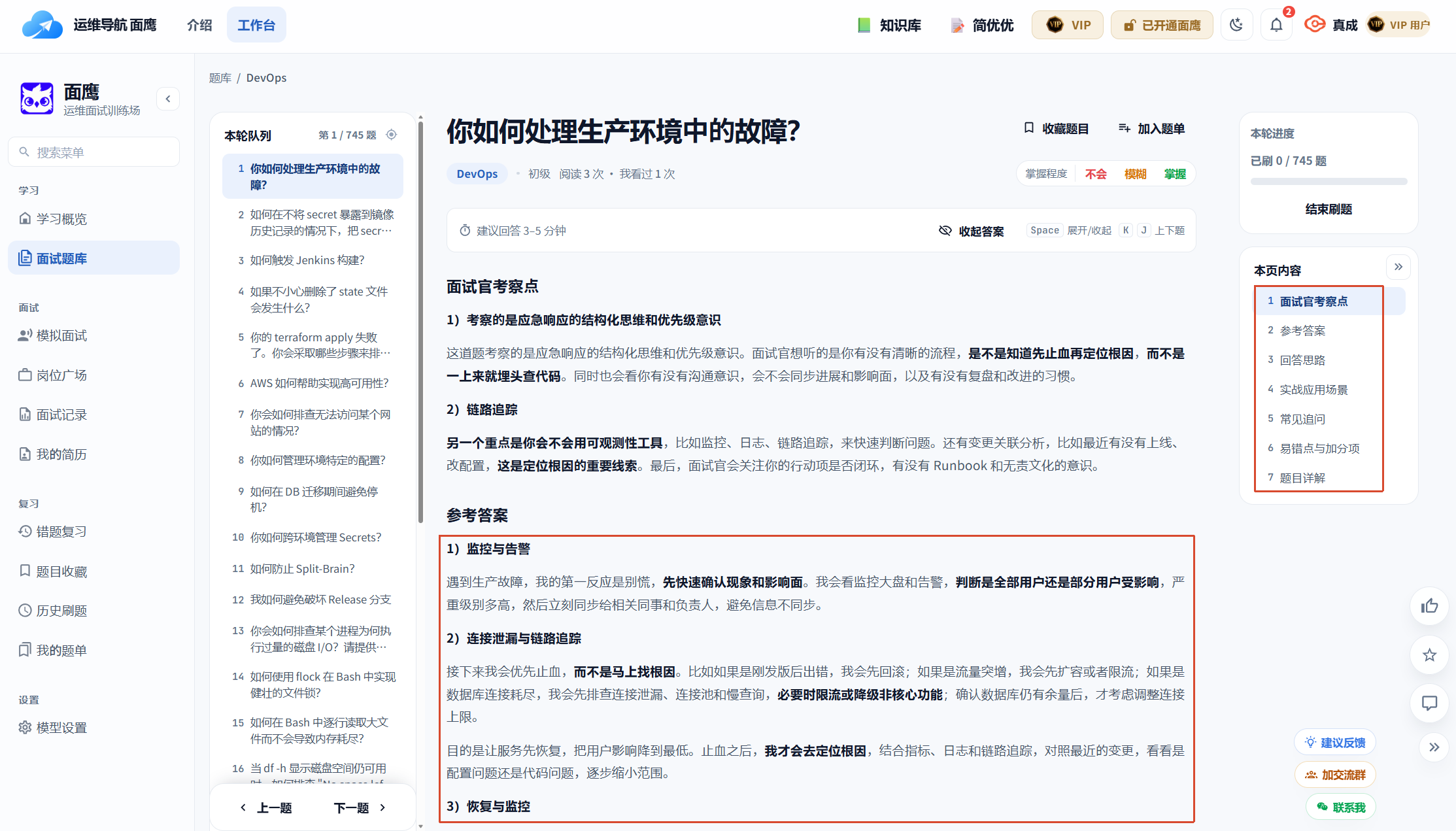The width and height of the screenshot is (1456, 831).
Task: Mark mastery as 不会
Action: click(x=1096, y=174)
